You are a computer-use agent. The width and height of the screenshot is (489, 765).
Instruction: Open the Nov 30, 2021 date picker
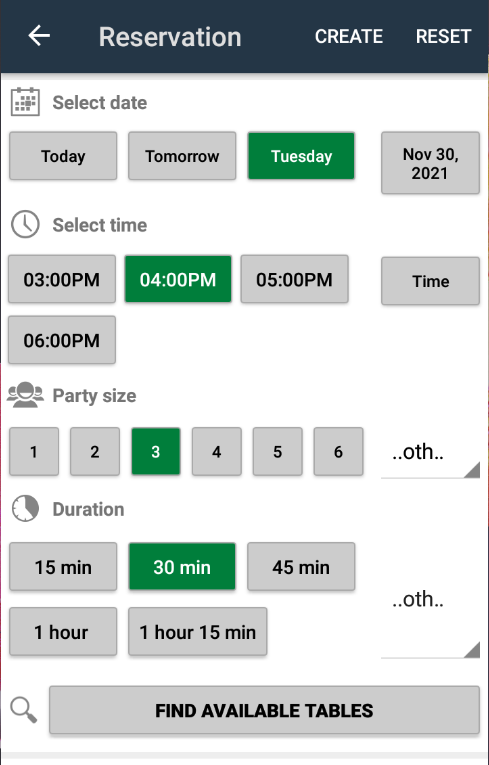pos(430,163)
